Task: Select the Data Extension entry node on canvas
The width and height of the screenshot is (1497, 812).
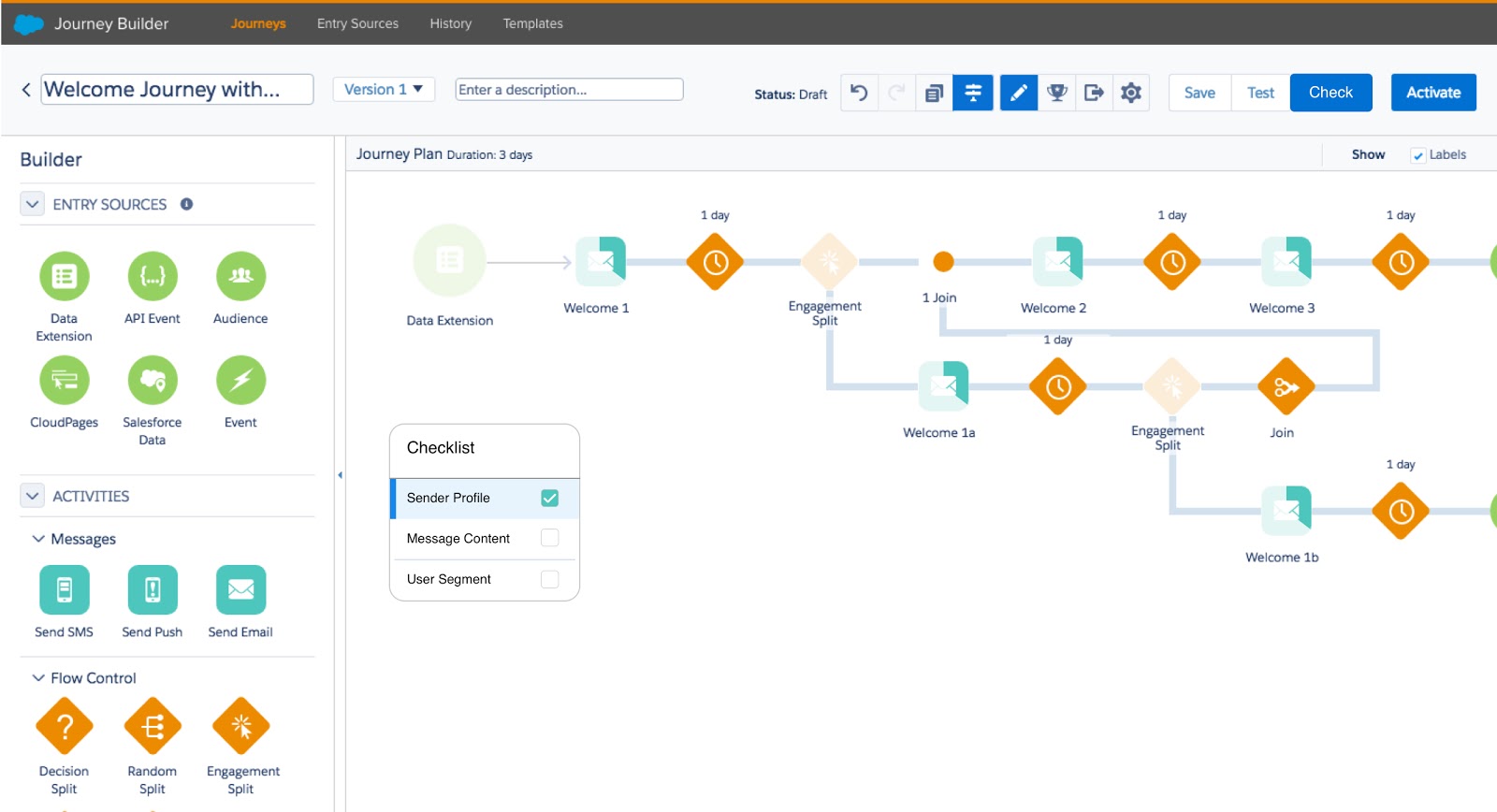Action: tap(450, 261)
